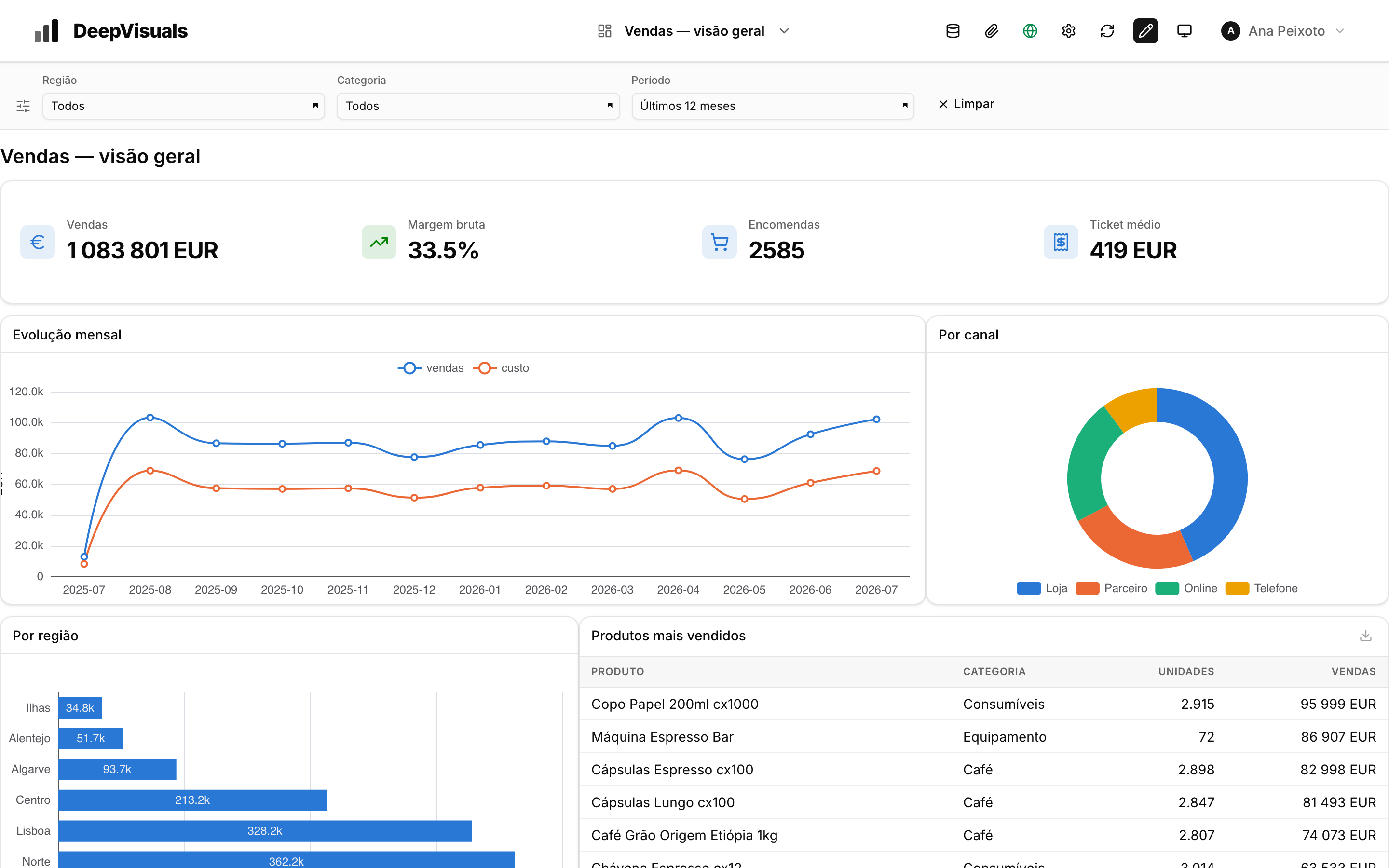The width and height of the screenshot is (1389, 868).
Task: Sort by the CATEGORIA column header
Action: (994, 672)
